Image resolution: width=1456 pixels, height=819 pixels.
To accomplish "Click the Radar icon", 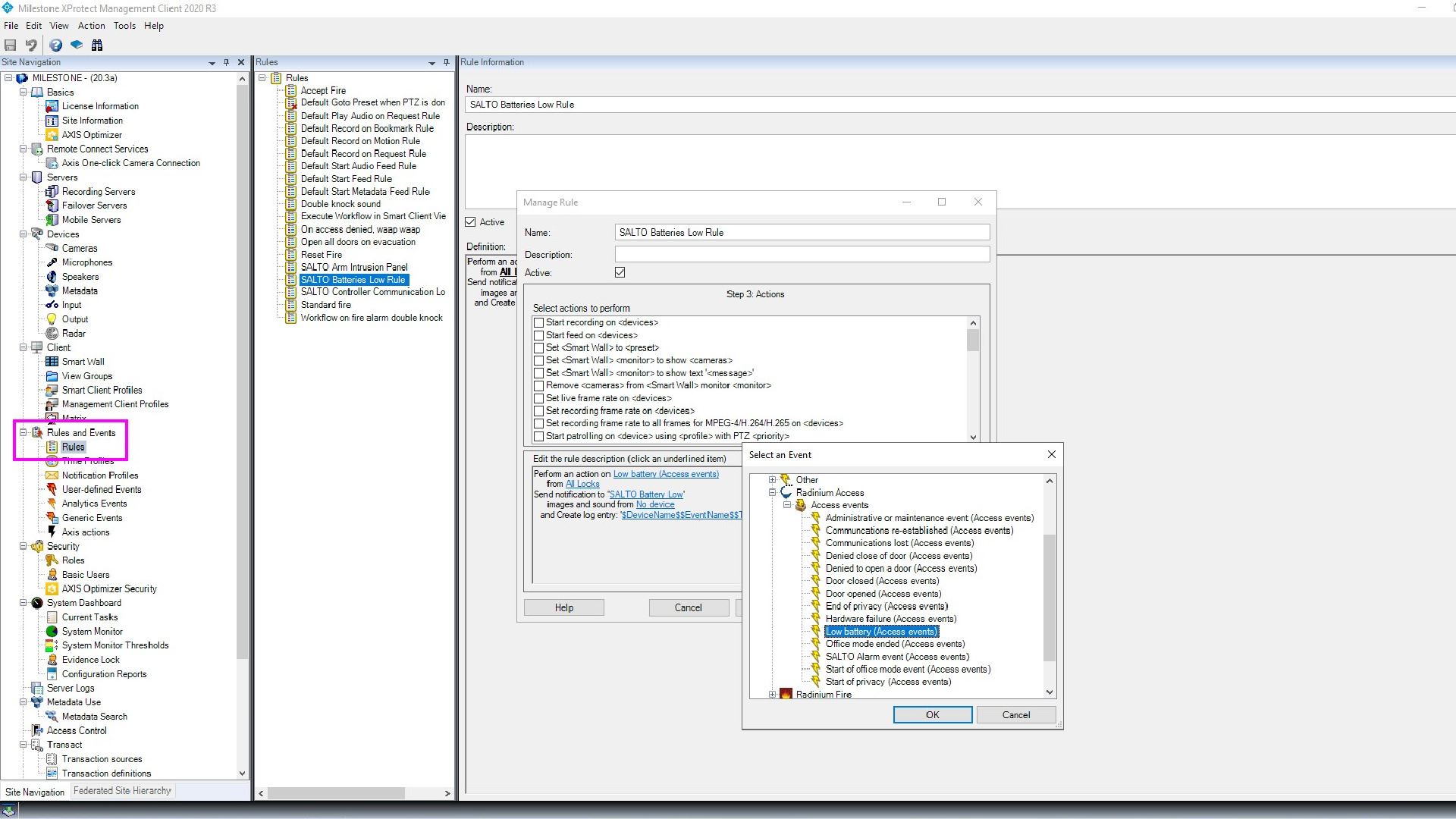I will (x=52, y=334).
